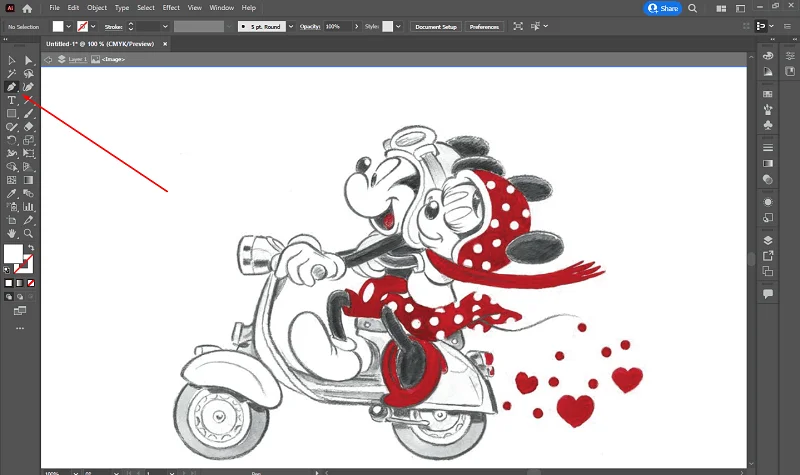The width and height of the screenshot is (800, 475).
Task: Select the Direct Selection tool
Action: 29,61
